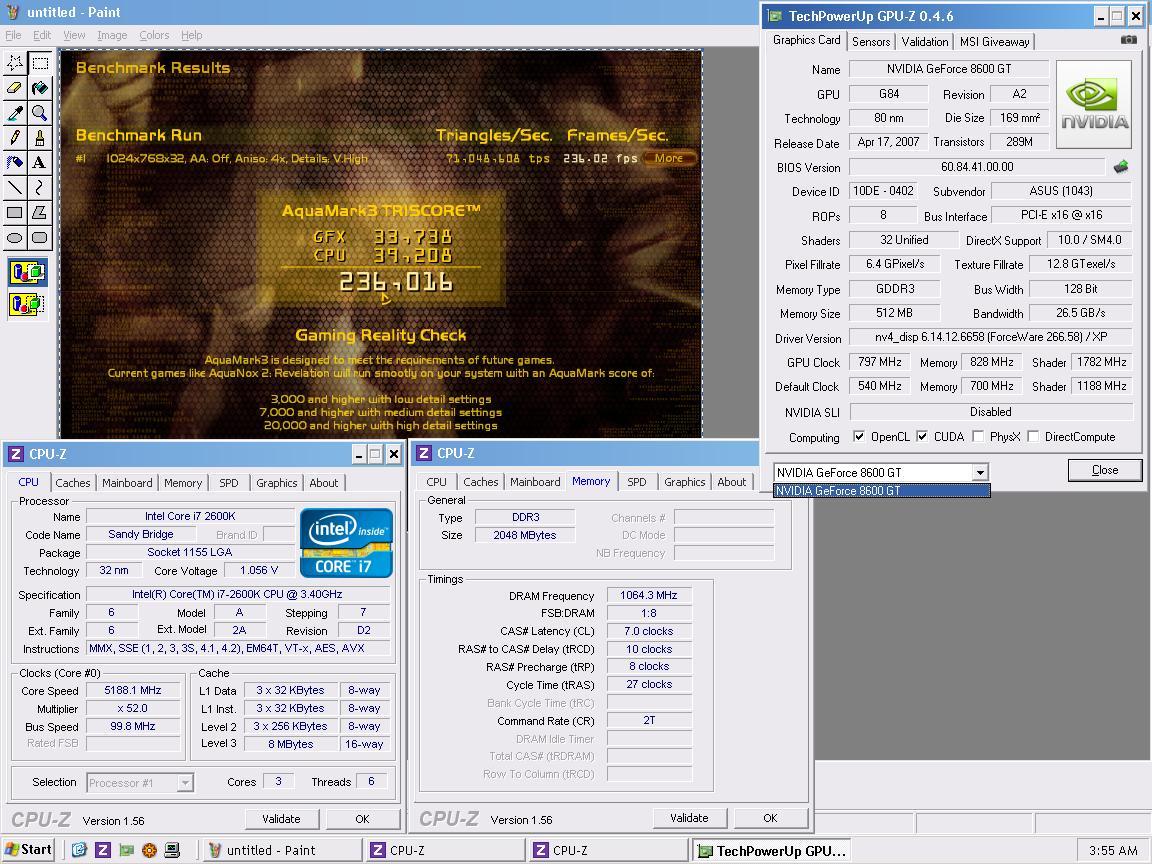Choose the Curve tool in Paint
This screenshot has height=864, width=1152.
click(x=40, y=188)
